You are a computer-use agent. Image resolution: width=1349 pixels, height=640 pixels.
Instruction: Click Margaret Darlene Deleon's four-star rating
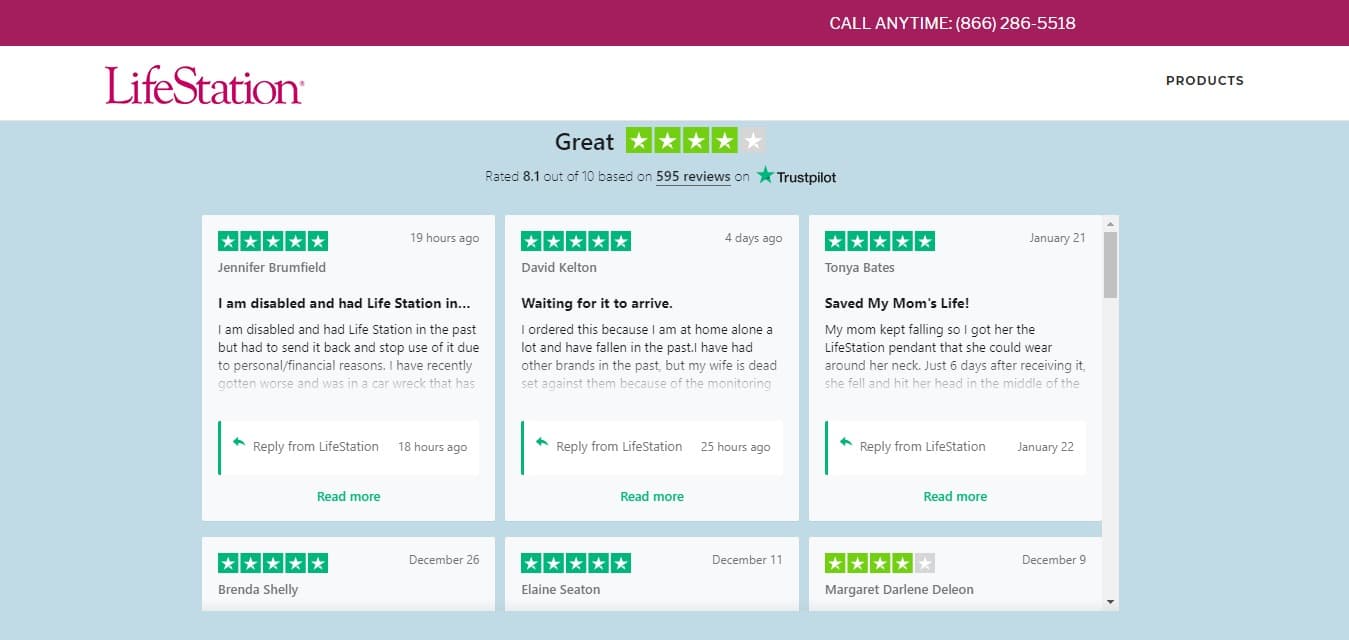pyautogui.click(x=880, y=563)
